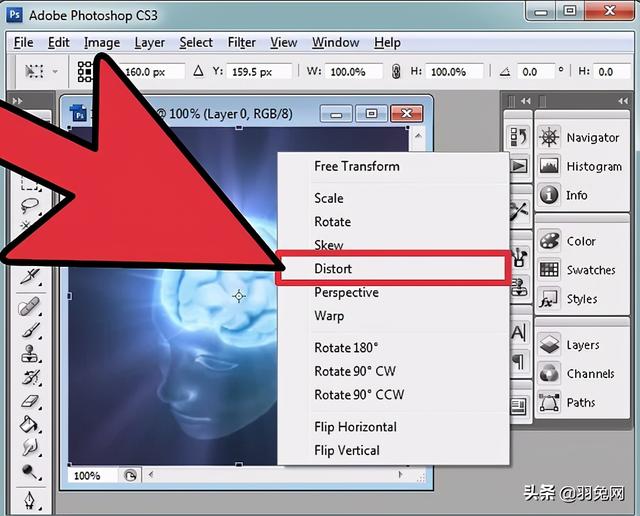Toggle relative positioning triangle before Y field

tap(198, 71)
